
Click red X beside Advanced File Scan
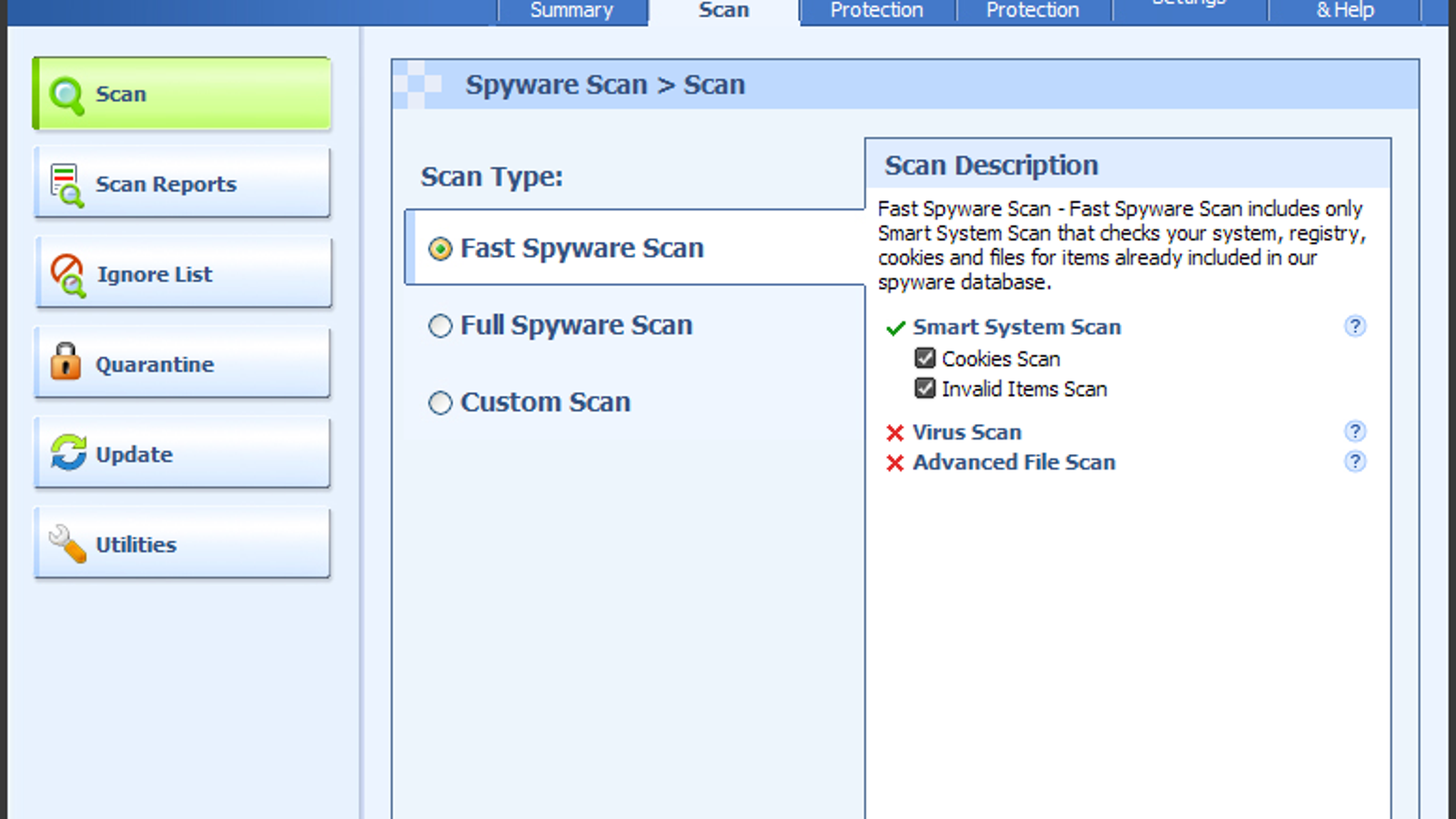pos(895,463)
